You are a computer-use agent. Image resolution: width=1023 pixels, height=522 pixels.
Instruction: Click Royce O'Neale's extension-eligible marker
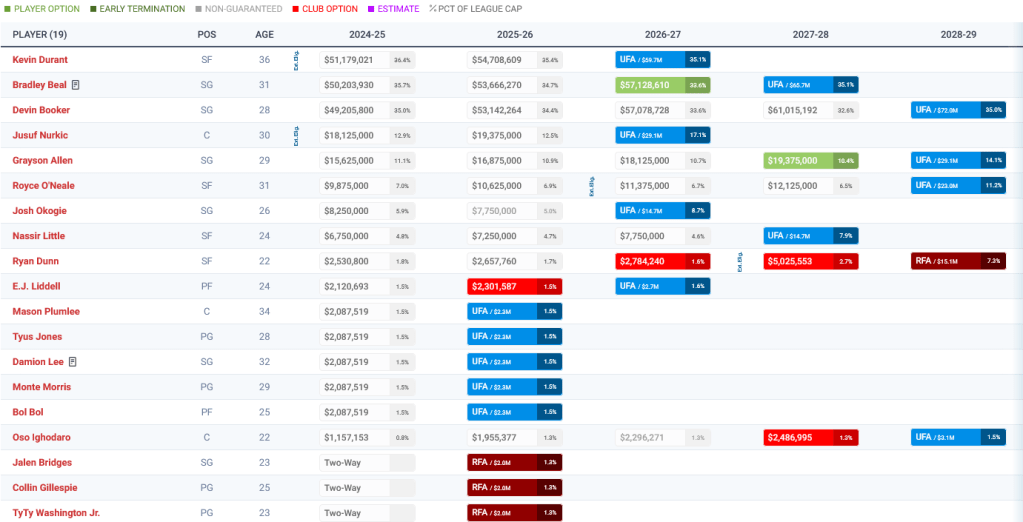(x=592, y=185)
